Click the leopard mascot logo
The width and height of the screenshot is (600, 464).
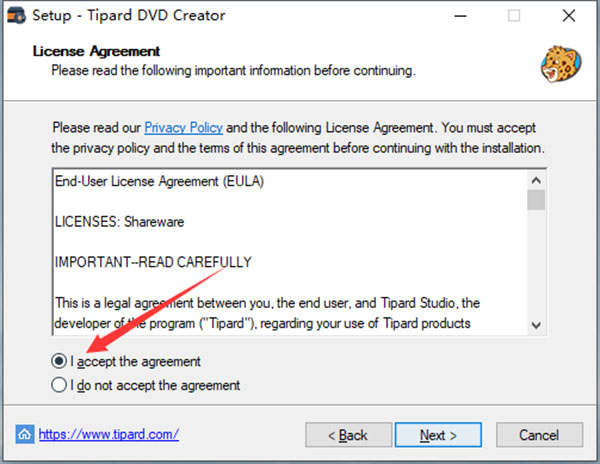point(561,64)
